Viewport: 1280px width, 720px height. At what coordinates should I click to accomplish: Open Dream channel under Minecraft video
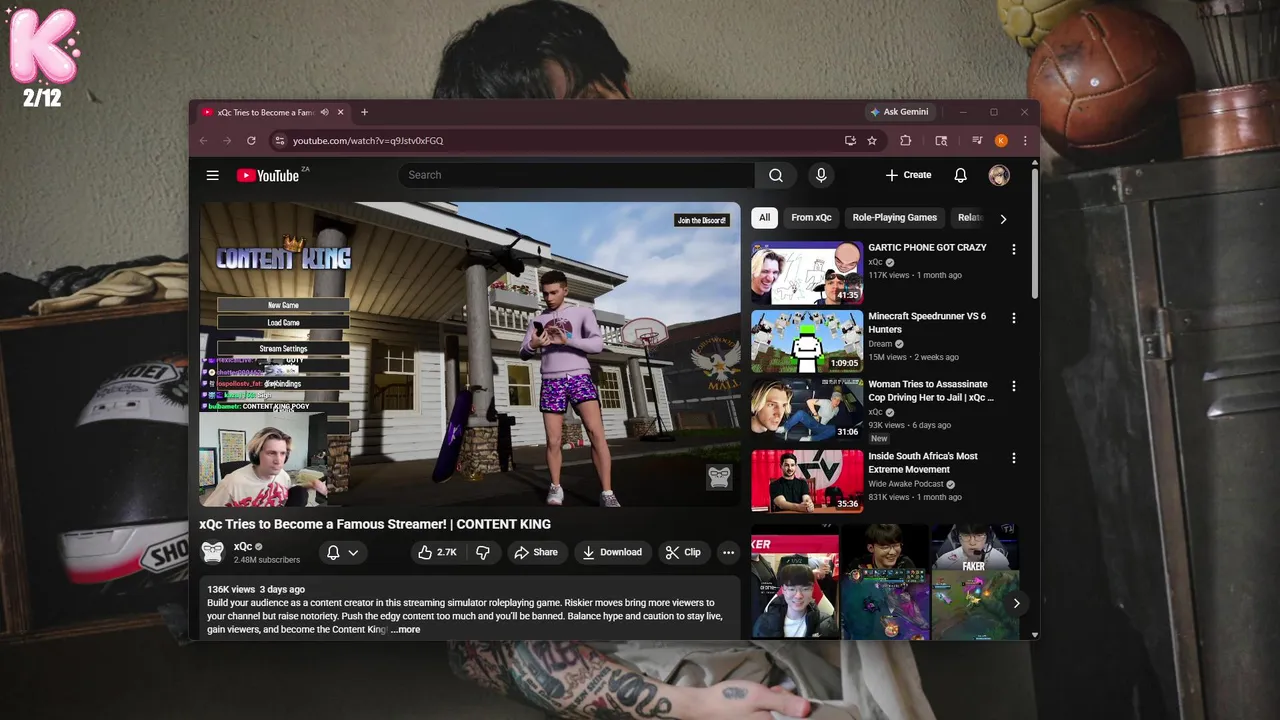click(x=880, y=344)
